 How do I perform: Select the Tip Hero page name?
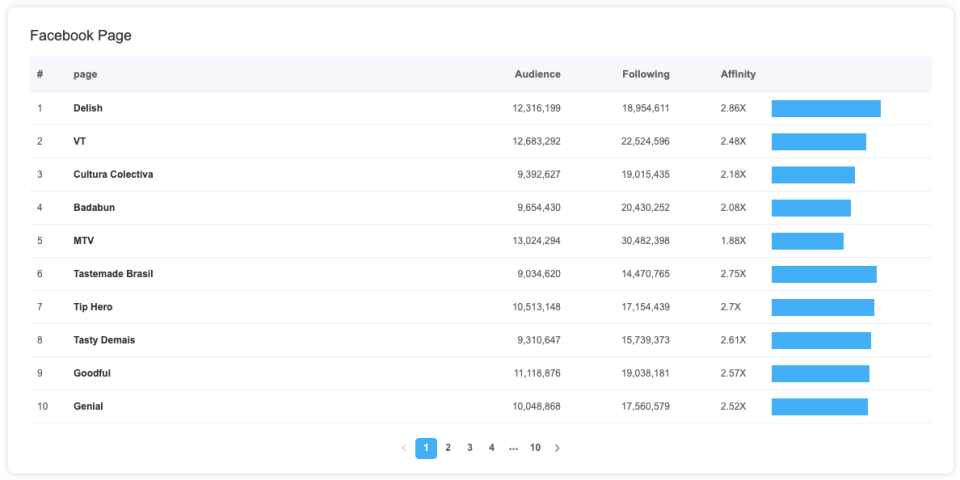[x=93, y=307]
